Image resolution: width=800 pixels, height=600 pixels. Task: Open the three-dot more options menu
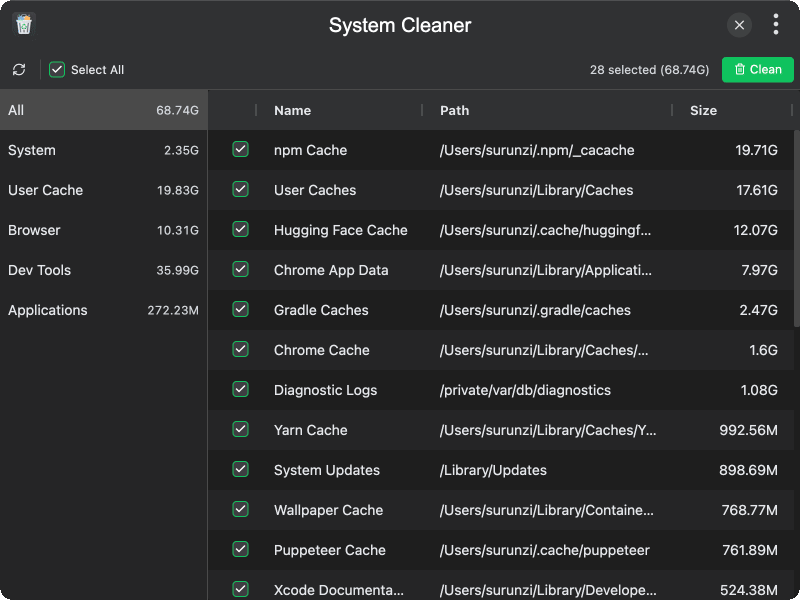tap(776, 24)
